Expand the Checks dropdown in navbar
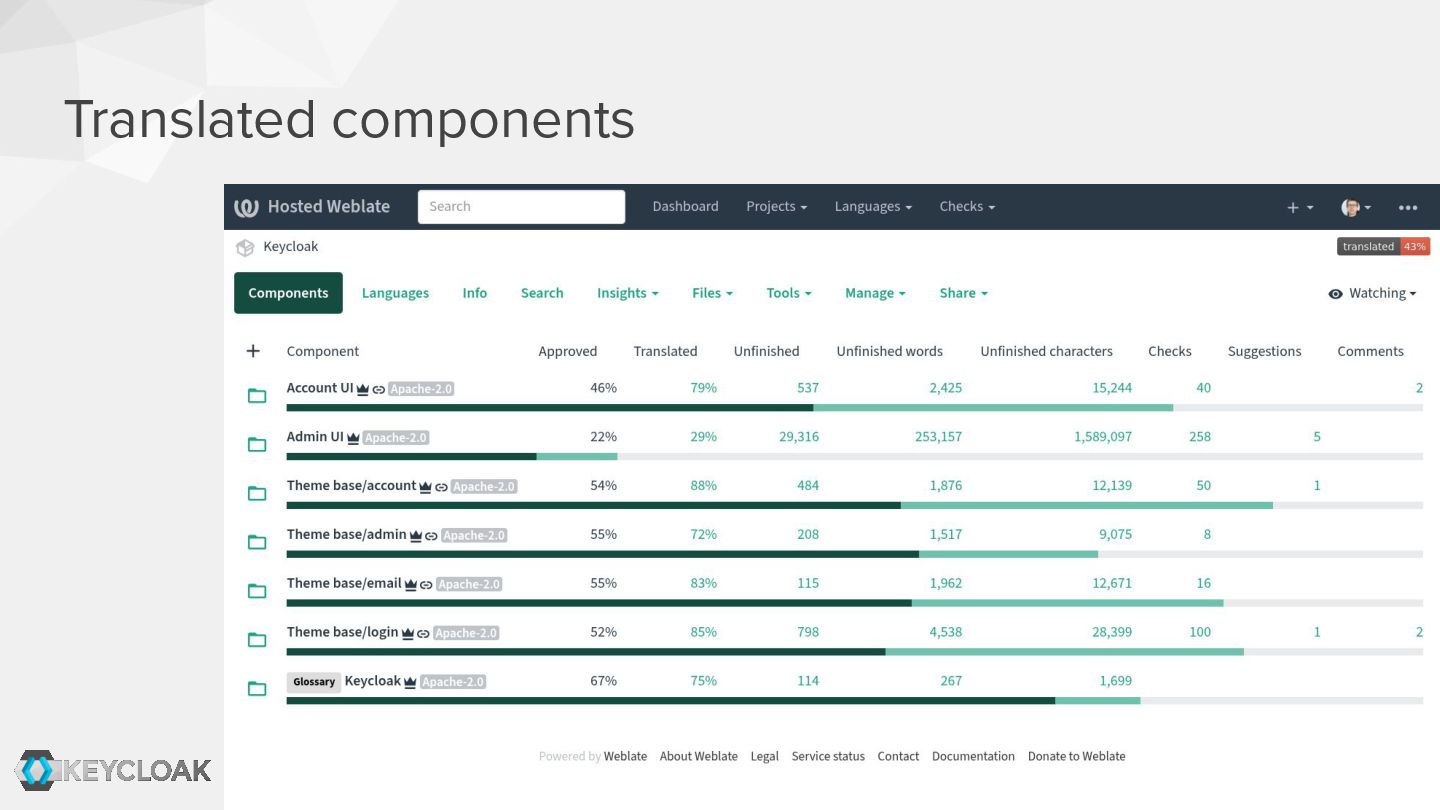The height and width of the screenshot is (810, 1440). pyautogui.click(x=967, y=207)
